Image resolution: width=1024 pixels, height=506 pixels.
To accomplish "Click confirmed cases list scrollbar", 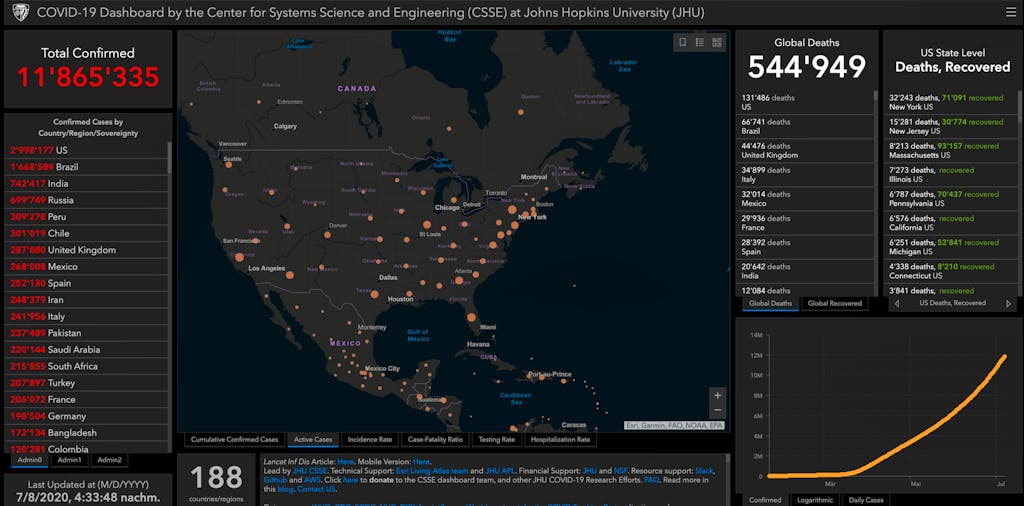I will click(170, 157).
